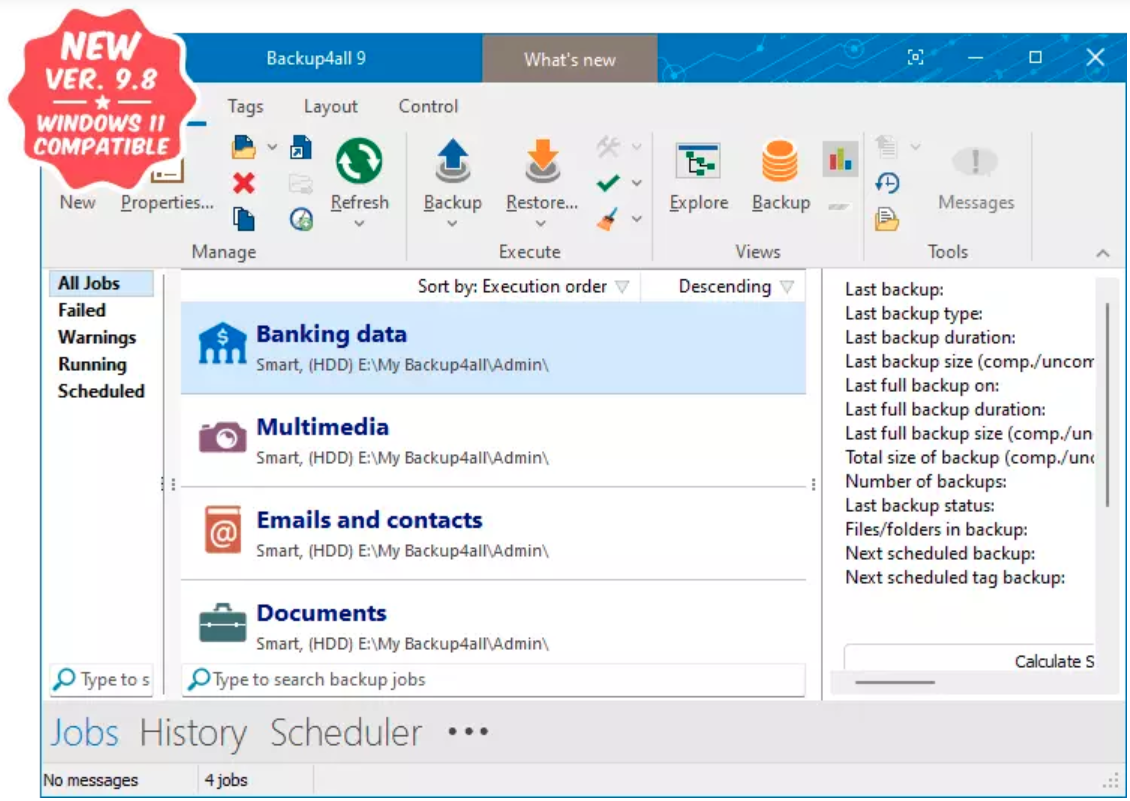The image size is (1130, 801).
Task: Click the create shortcut icon in Manage
Action: 301,147
